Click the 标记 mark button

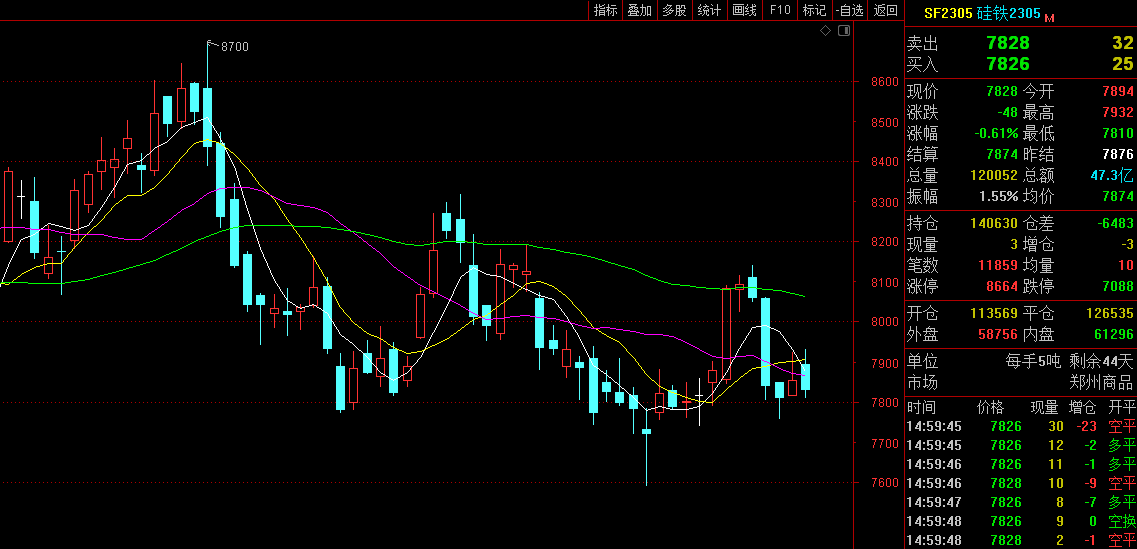(814, 10)
